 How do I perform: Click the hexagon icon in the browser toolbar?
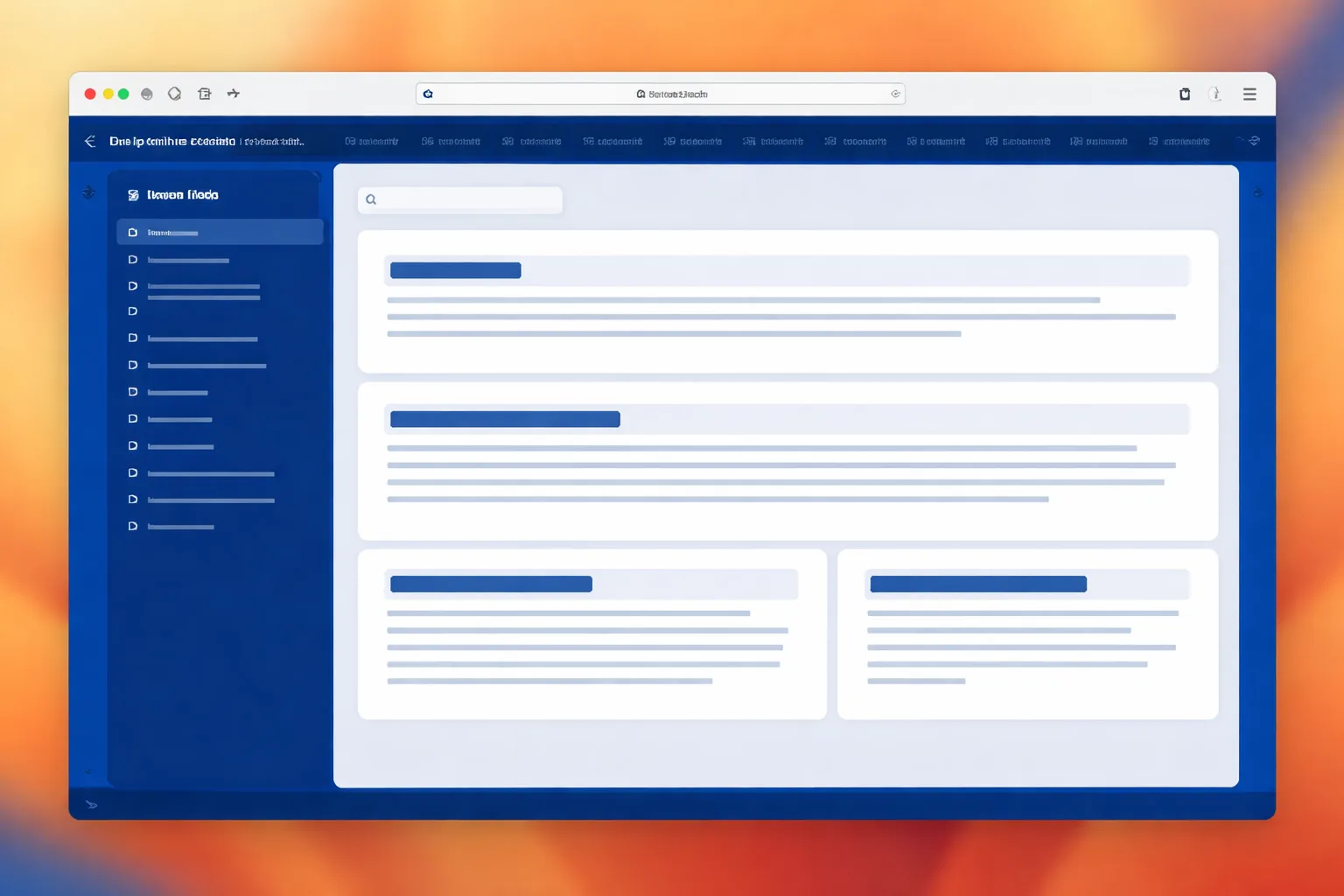tap(175, 94)
